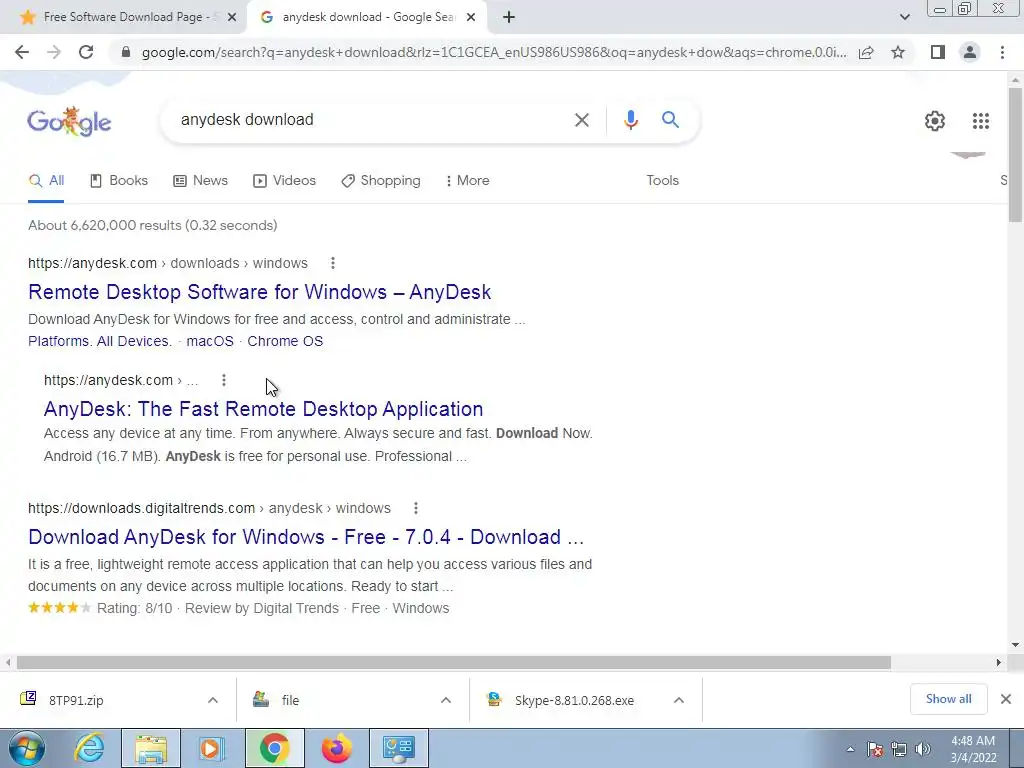The image size is (1024, 768).
Task: Click the Action Center flag tray icon
Action: (875, 750)
